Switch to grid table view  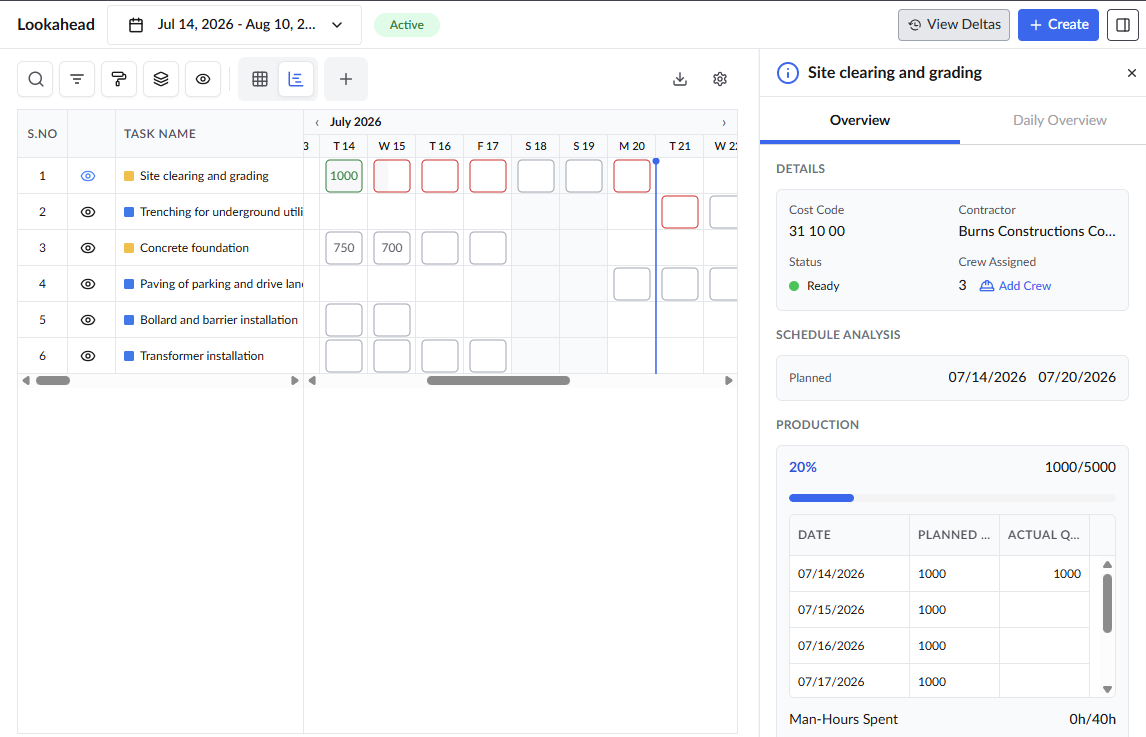coord(259,79)
